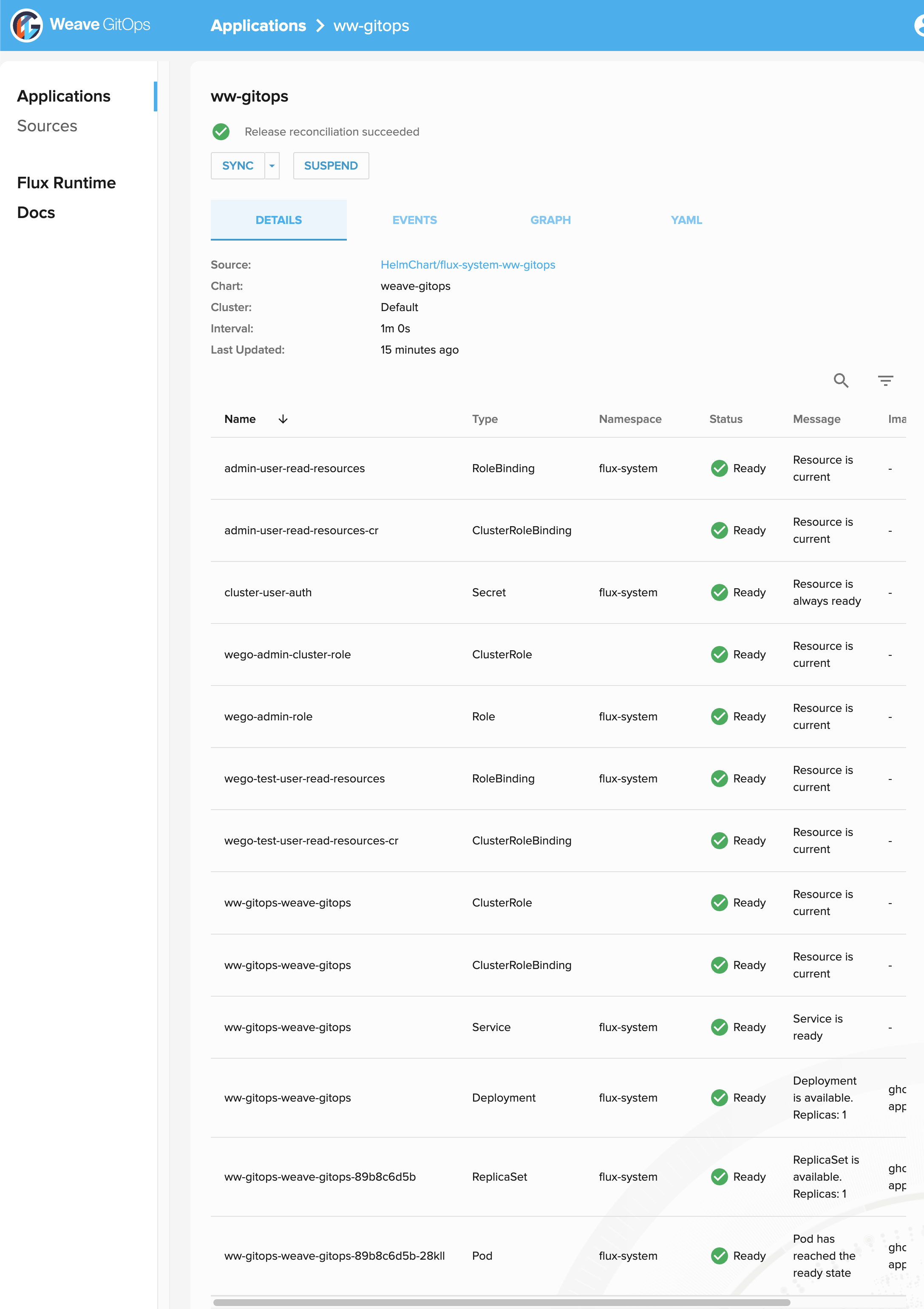Open the YAML tab
Image resolution: width=924 pixels, height=1309 pixels.
[x=686, y=220]
